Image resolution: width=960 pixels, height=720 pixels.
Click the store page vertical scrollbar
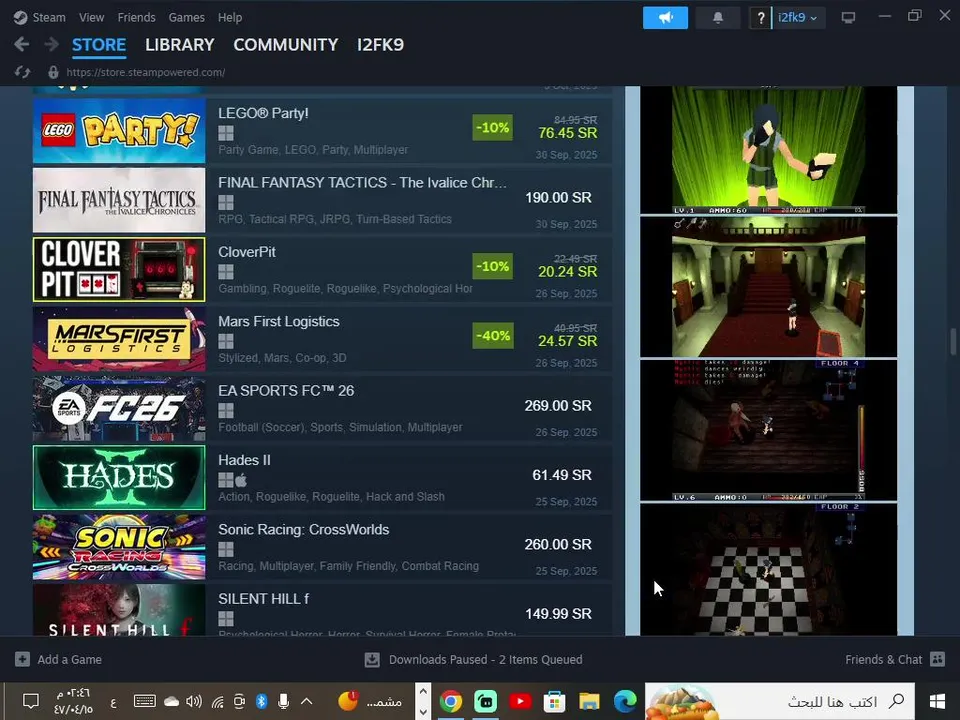point(953,342)
